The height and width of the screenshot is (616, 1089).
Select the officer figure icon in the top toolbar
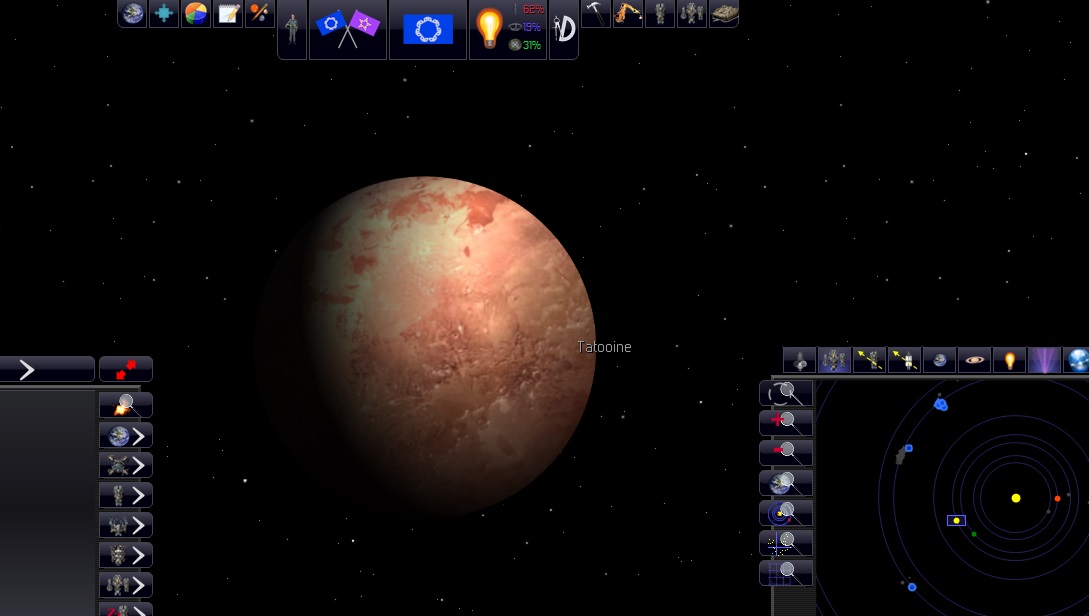click(x=291, y=27)
